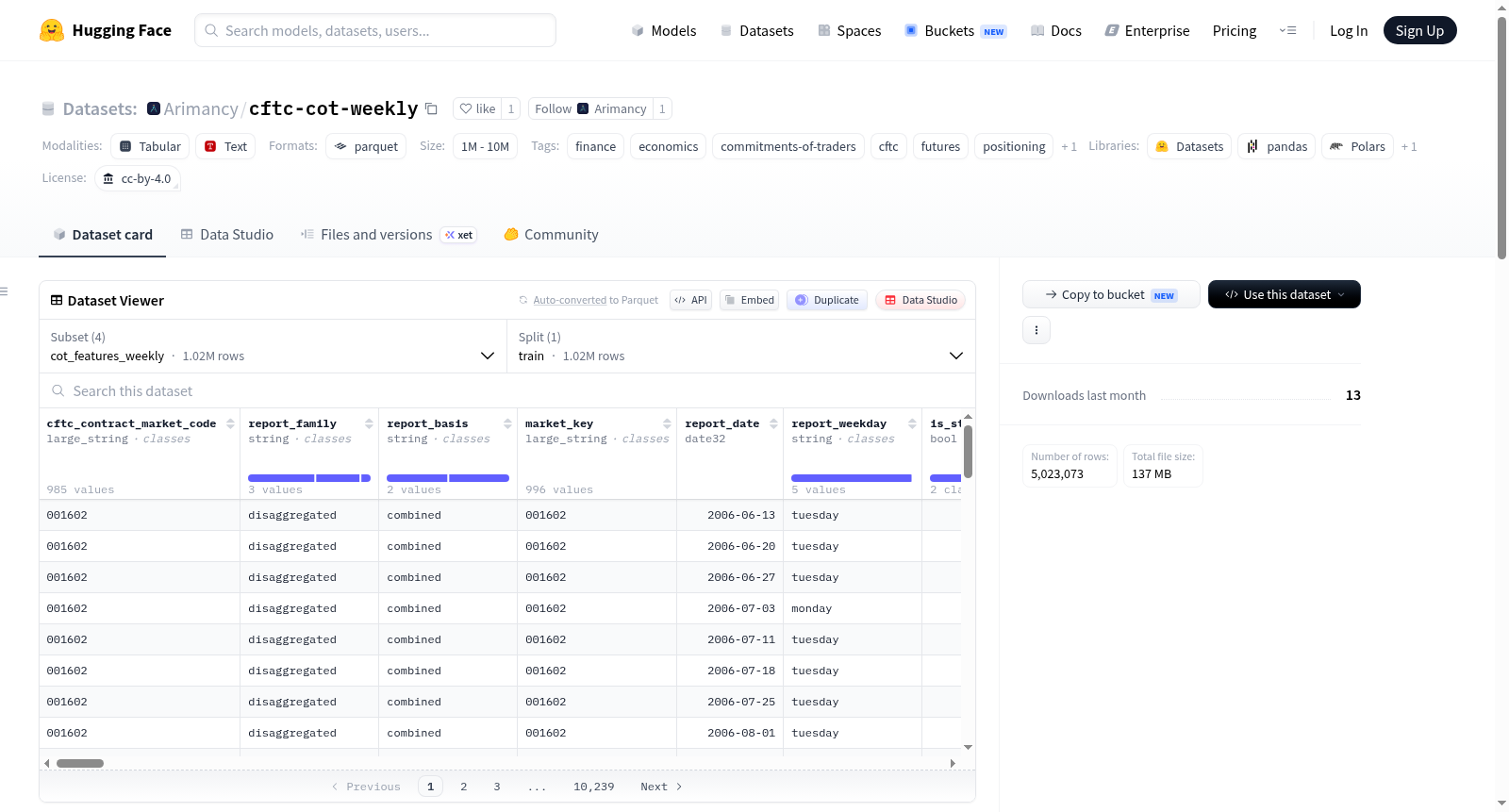Image resolution: width=1509 pixels, height=812 pixels.
Task: Click the page vertical scrollbar
Action: 1501,138
